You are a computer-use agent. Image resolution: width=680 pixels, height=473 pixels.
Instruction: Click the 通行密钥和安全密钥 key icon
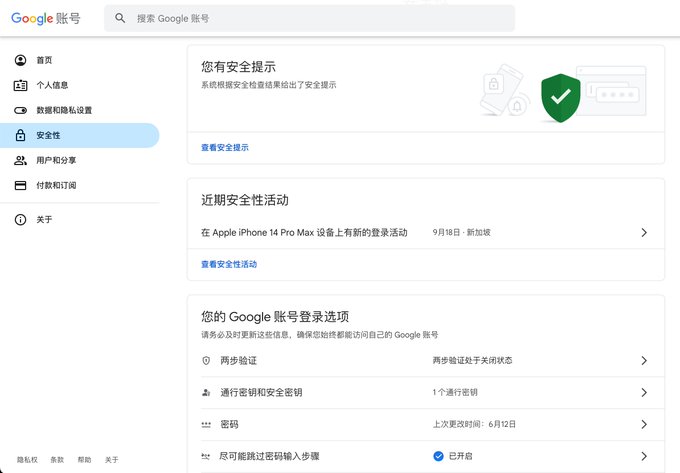[x=206, y=392]
